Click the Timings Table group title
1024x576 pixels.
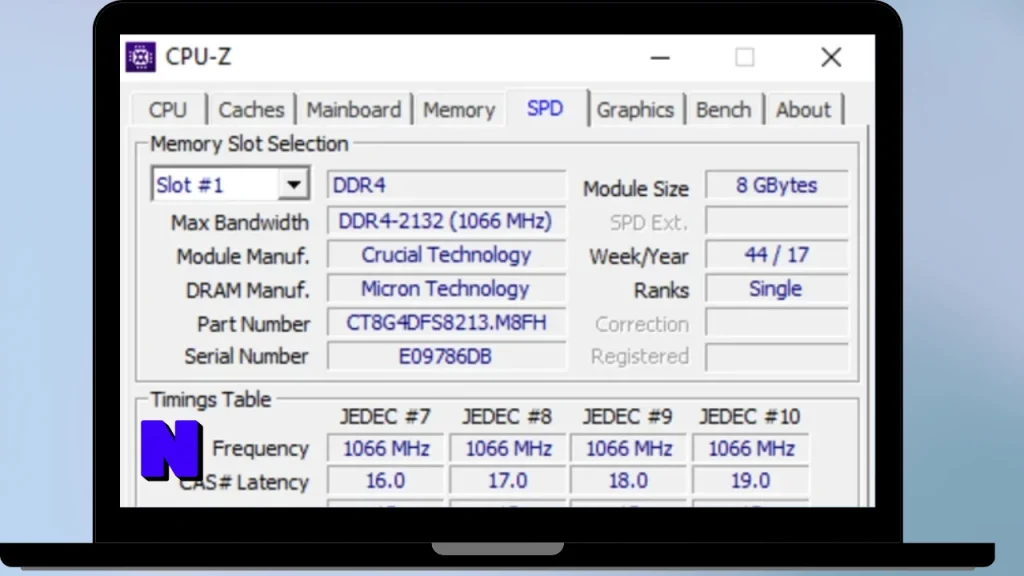[210, 400]
